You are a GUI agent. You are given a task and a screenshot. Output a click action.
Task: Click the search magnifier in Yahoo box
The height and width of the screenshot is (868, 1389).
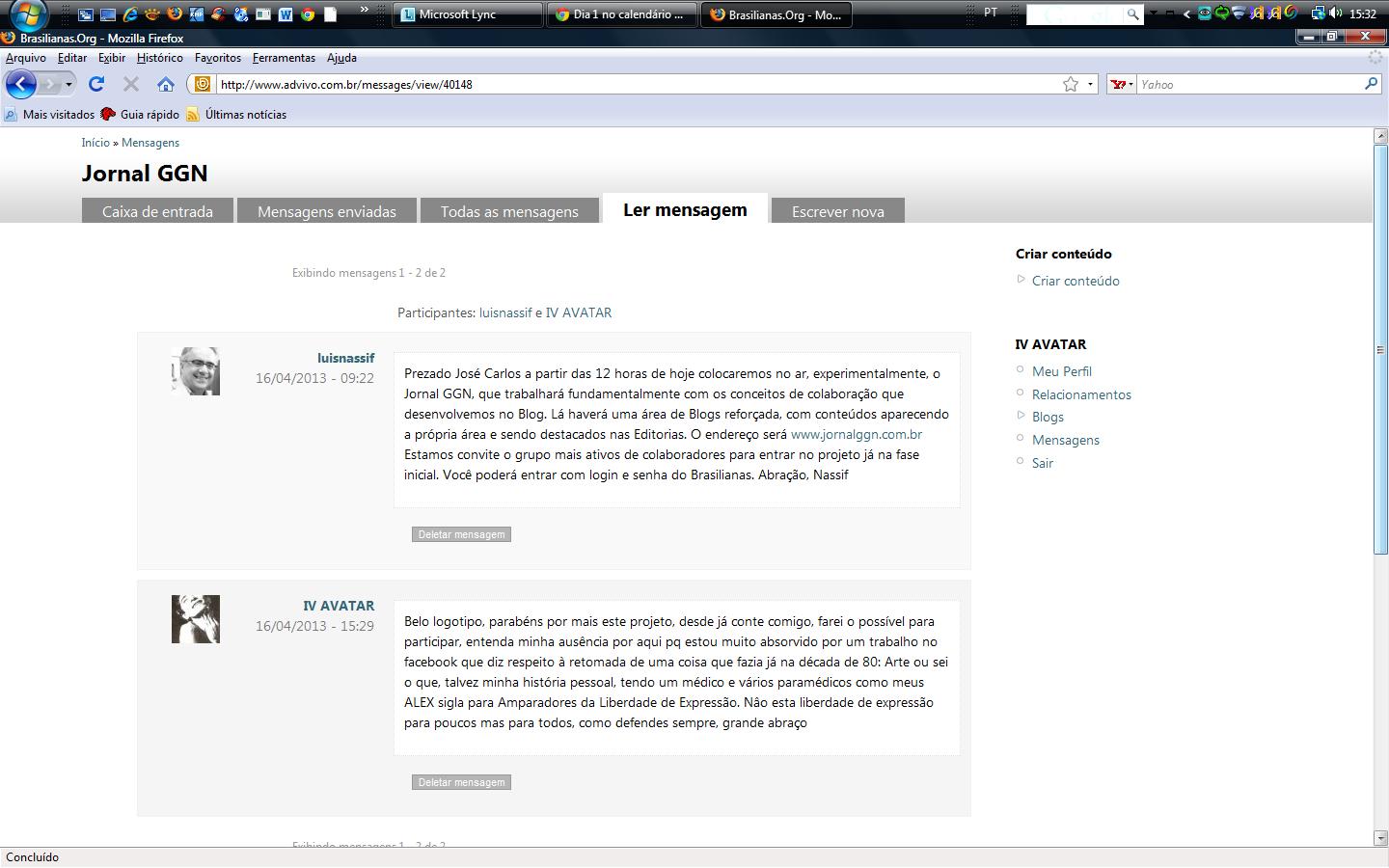point(1372,84)
